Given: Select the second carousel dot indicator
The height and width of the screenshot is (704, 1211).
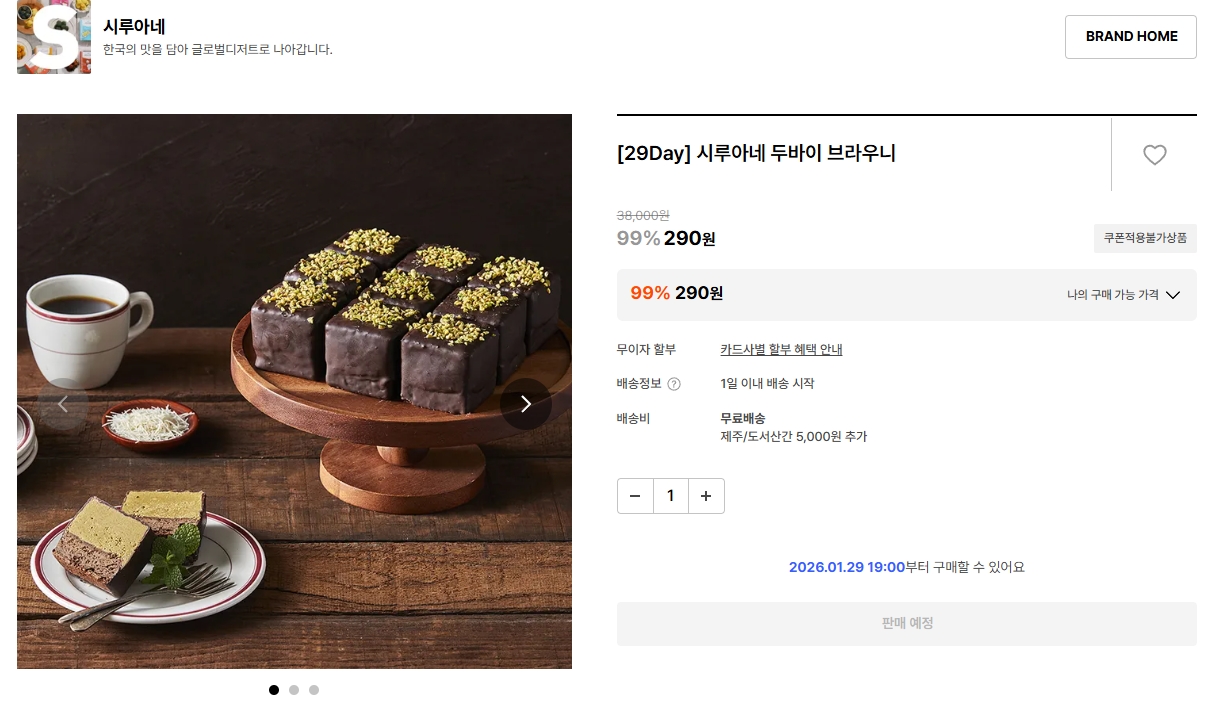Looking at the screenshot, I should tap(294, 690).
